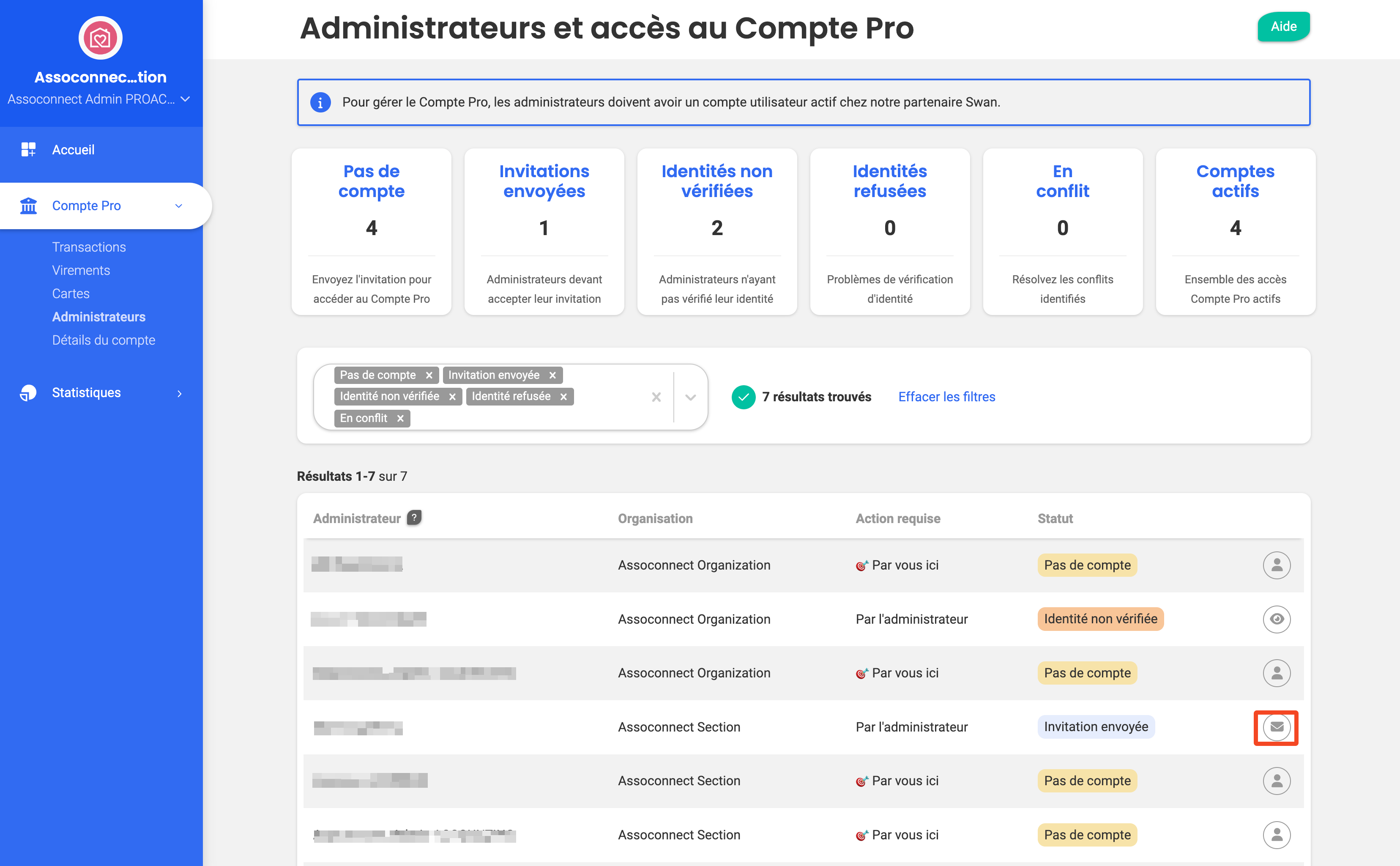Click the Statistiques pie chart icon
1400x866 pixels.
(x=28, y=392)
